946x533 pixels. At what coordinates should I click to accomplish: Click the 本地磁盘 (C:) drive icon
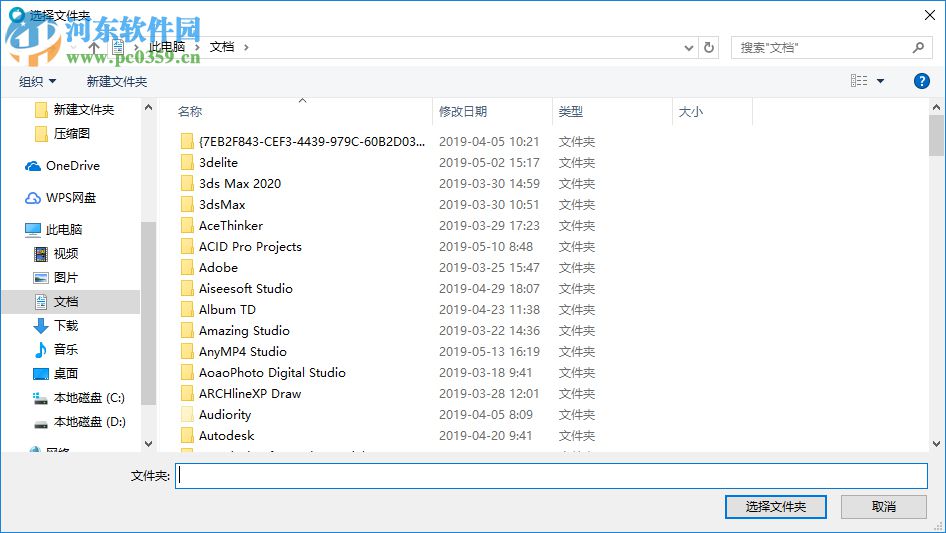(x=40, y=398)
